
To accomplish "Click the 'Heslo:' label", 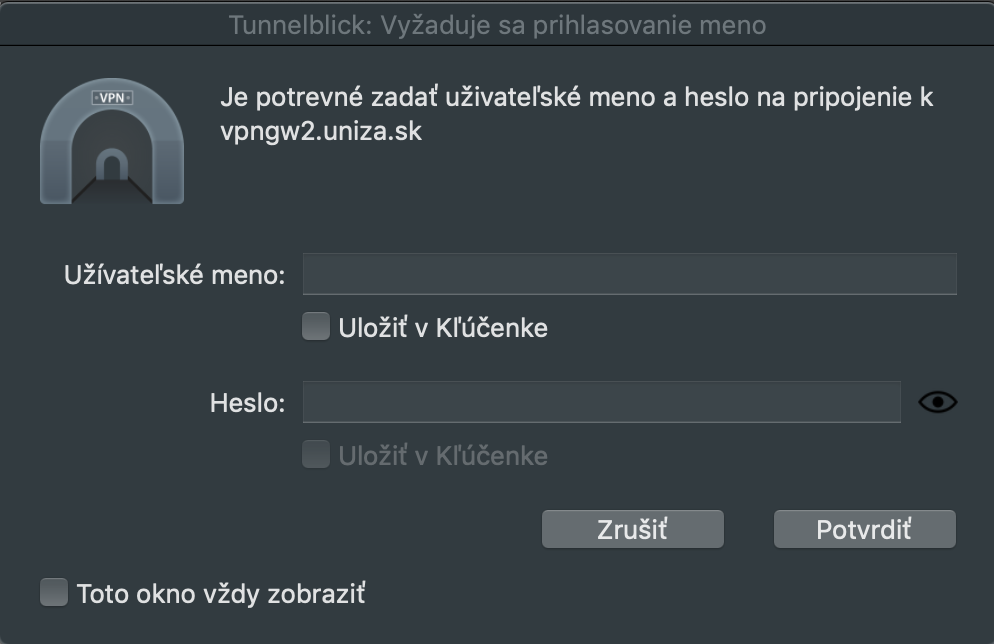I will [247, 403].
